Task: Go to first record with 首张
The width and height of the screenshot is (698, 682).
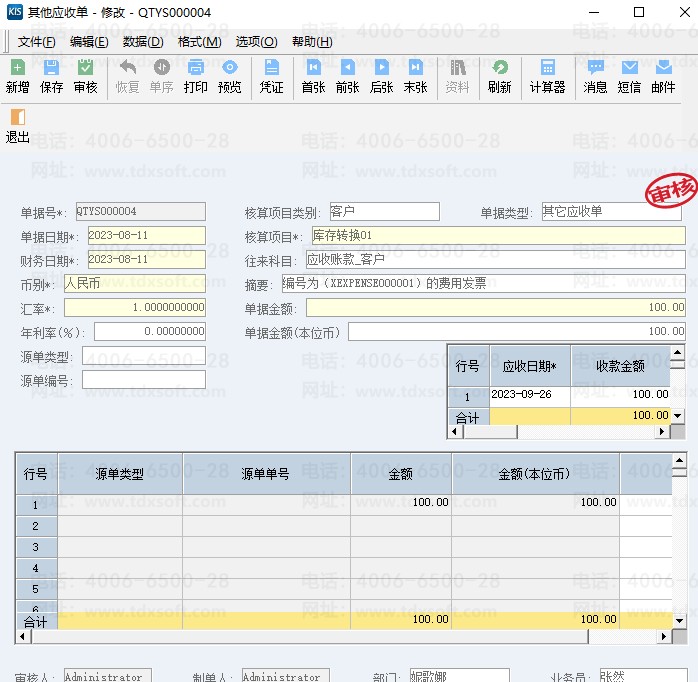Action: (313, 76)
